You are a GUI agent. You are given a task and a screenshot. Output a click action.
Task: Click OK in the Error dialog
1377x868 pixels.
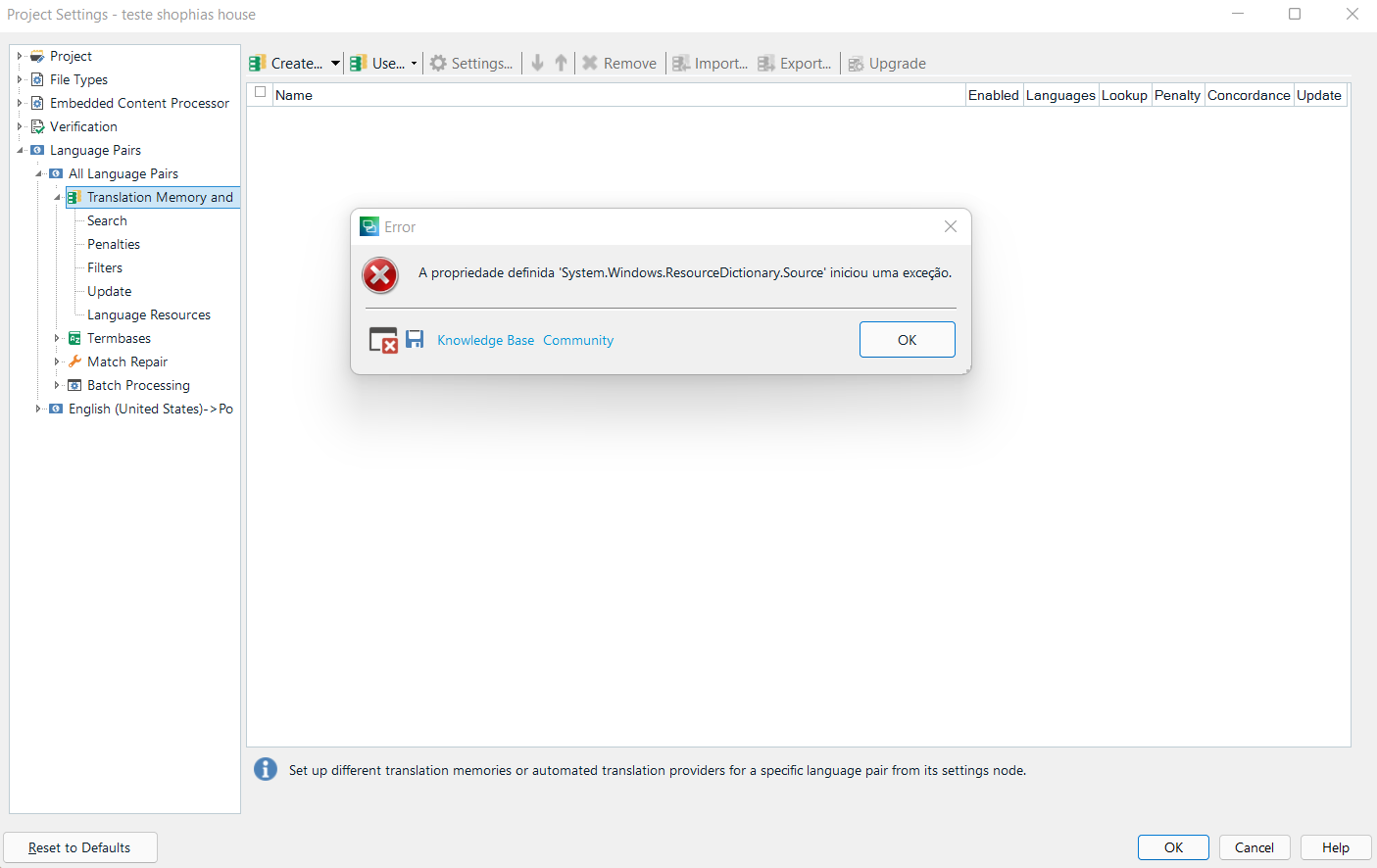(x=908, y=340)
